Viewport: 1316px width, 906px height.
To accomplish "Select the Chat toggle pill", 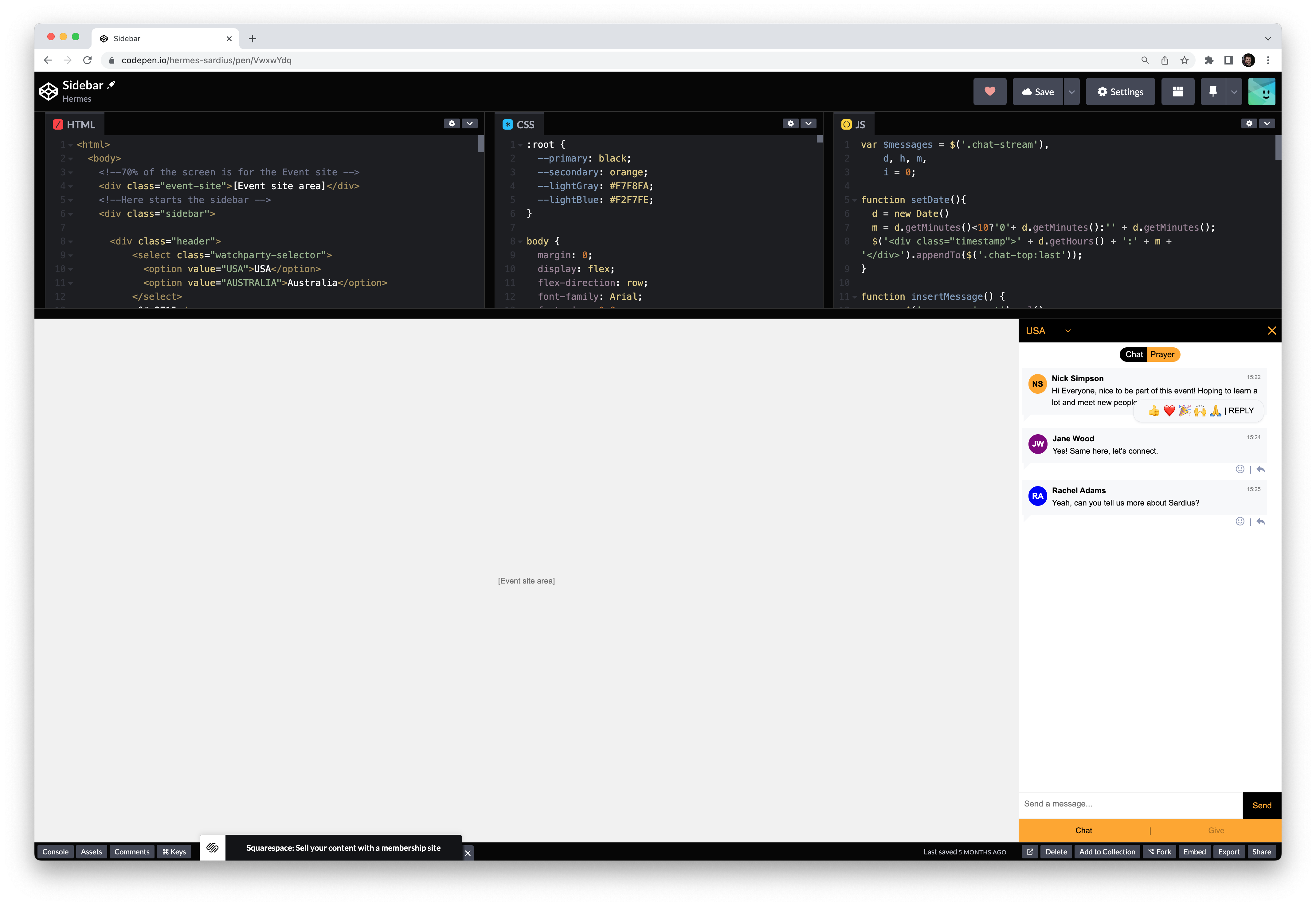I will click(1134, 354).
